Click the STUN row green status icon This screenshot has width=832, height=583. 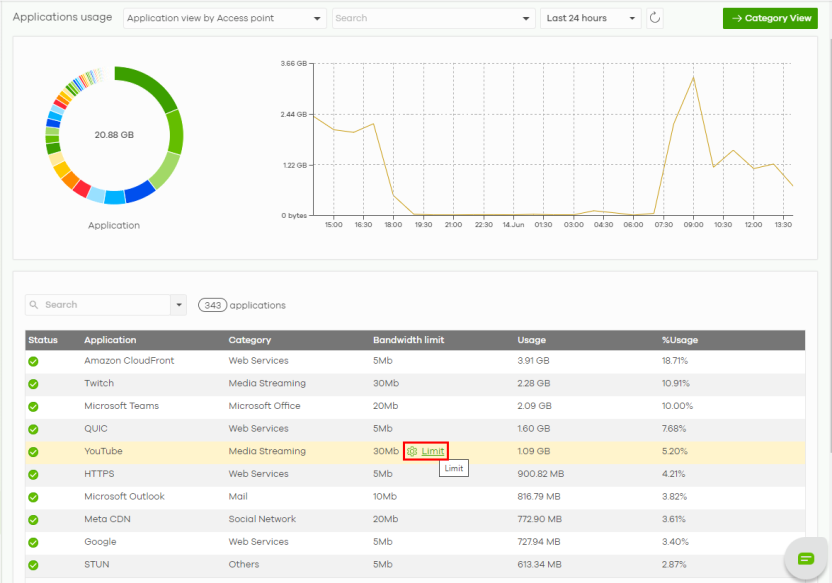tap(33, 565)
